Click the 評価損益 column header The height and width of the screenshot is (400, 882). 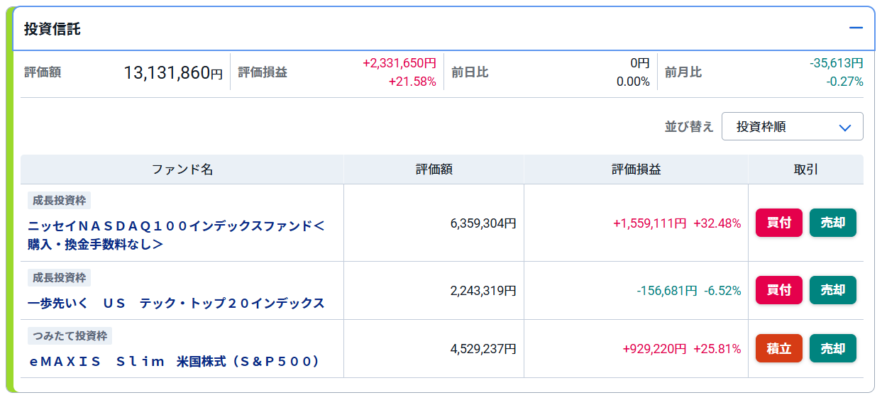[636, 170]
